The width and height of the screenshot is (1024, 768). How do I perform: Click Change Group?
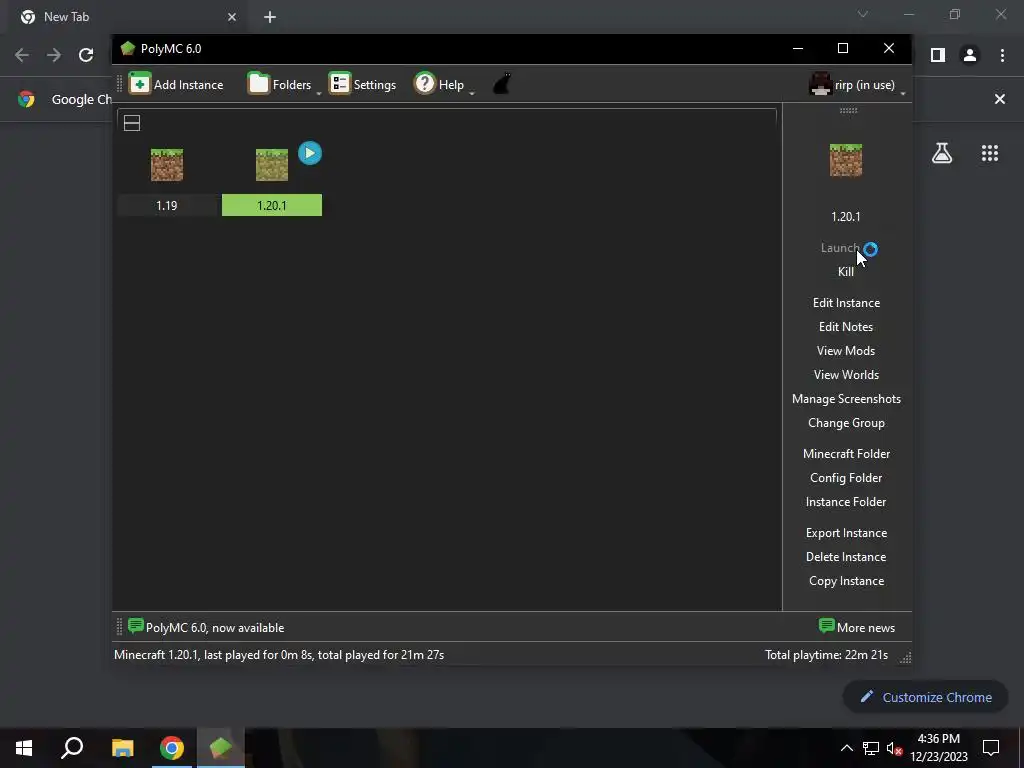click(x=846, y=423)
